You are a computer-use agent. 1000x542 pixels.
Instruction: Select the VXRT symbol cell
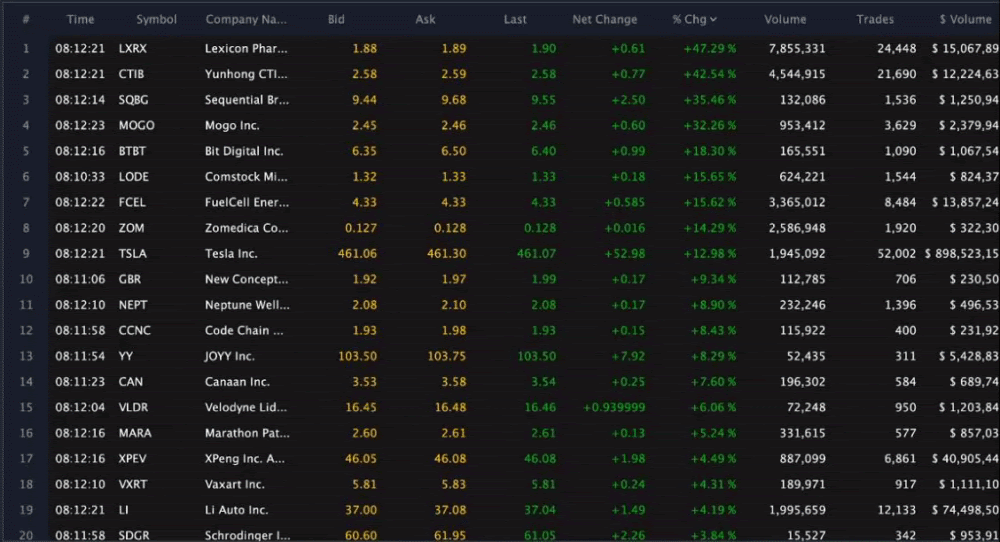(x=133, y=484)
